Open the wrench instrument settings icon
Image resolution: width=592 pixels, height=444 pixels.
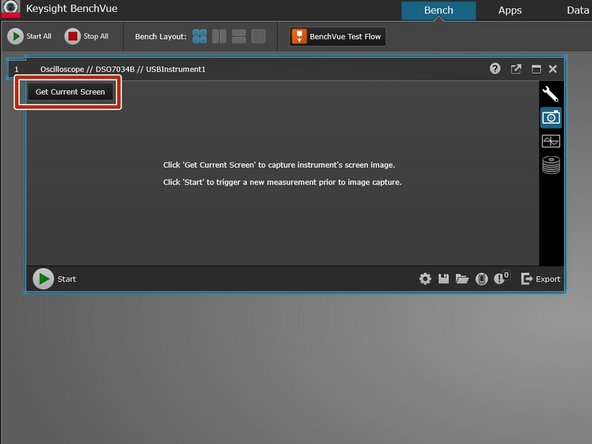550,94
